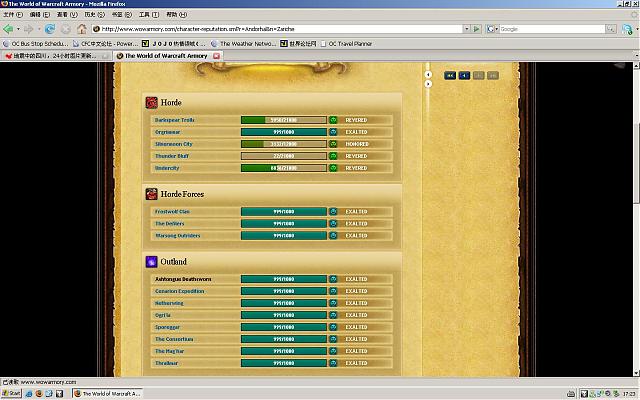Click Frostwolf Clan faction name
The image size is (640, 400).
[172, 212]
